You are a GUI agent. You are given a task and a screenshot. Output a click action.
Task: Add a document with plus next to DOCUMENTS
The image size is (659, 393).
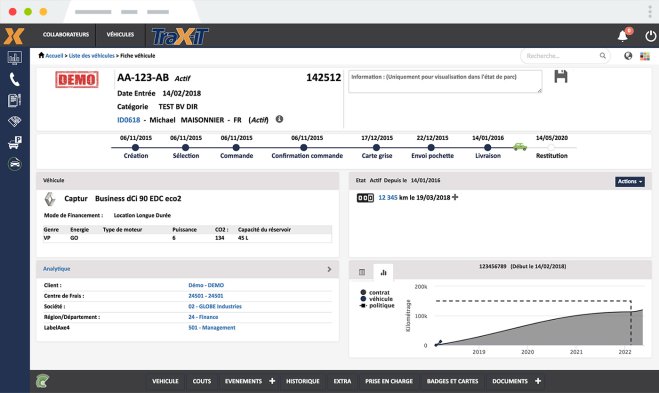pos(538,381)
